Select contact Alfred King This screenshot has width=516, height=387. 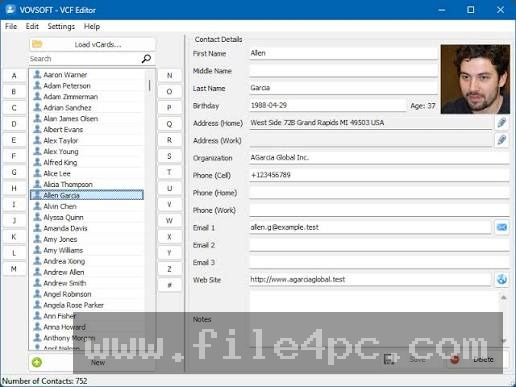pos(87,162)
